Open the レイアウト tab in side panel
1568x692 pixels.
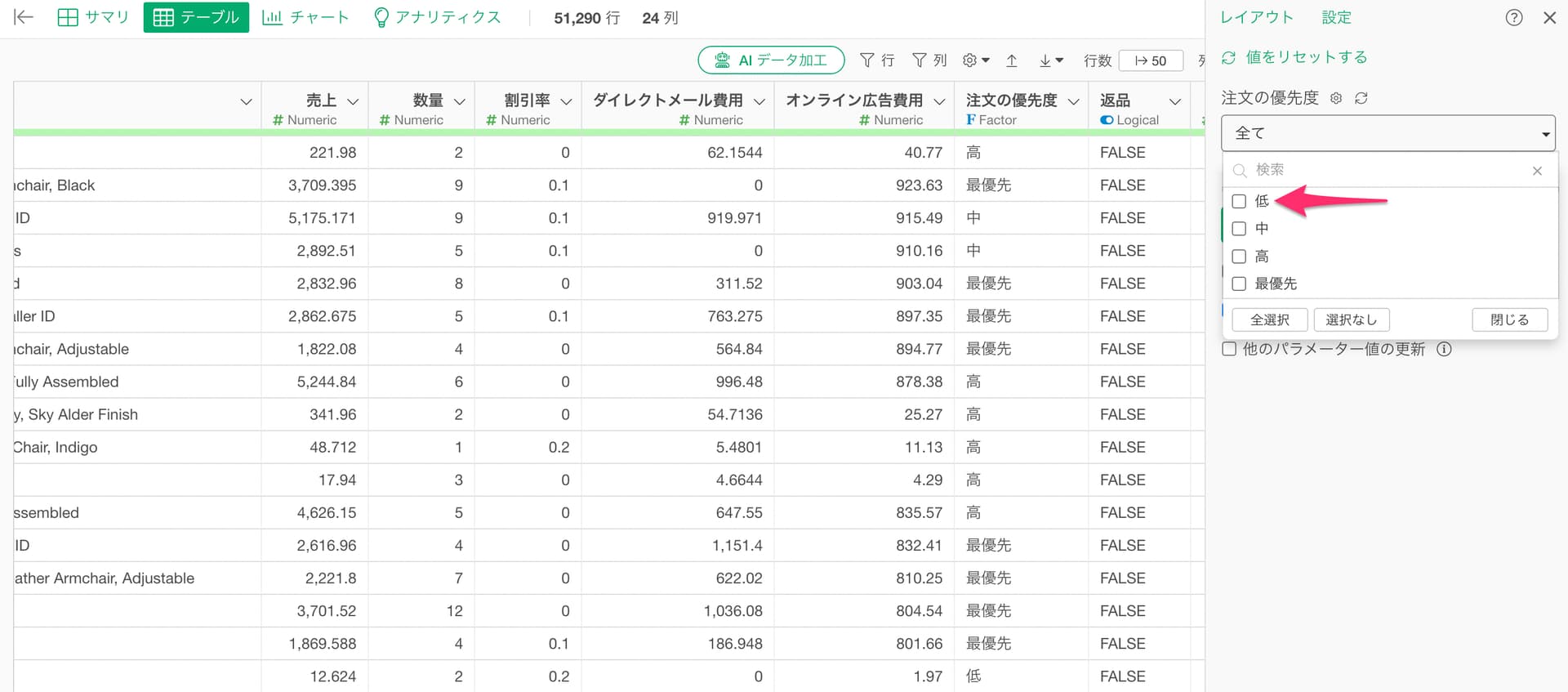1257,17
